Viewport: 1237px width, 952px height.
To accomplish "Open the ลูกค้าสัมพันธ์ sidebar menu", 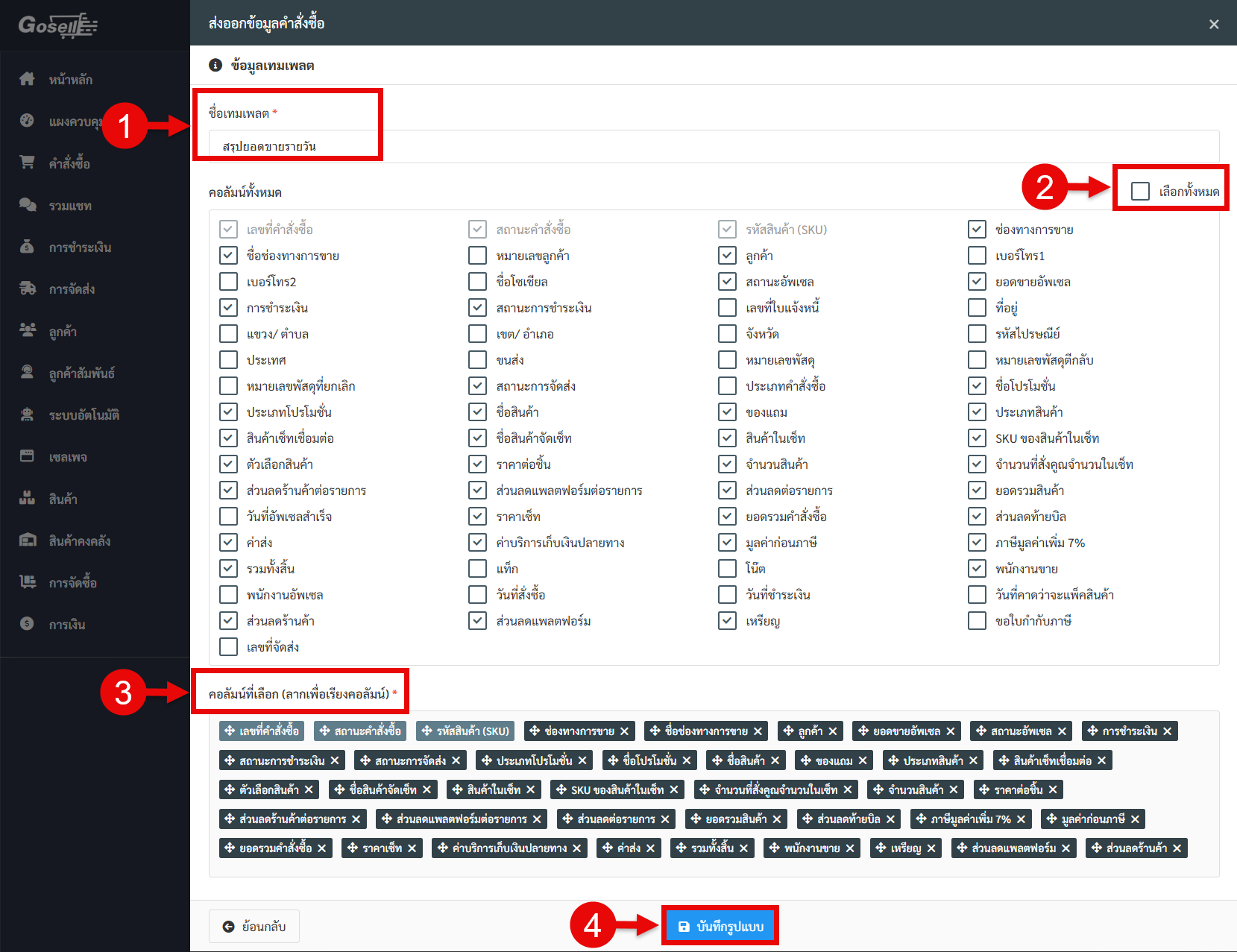I will (x=81, y=373).
